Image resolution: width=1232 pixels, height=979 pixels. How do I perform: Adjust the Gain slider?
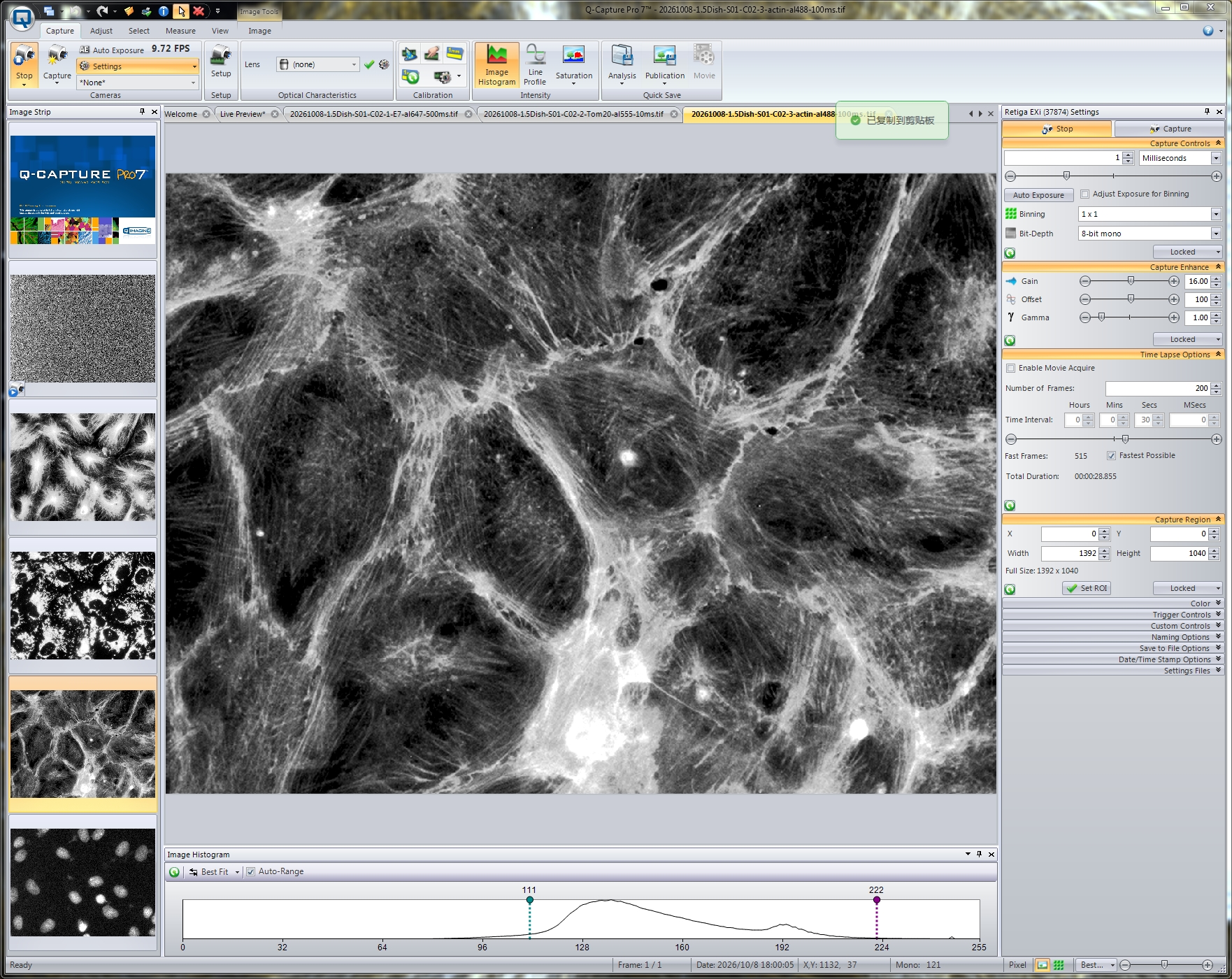click(x=1130, y=281)
